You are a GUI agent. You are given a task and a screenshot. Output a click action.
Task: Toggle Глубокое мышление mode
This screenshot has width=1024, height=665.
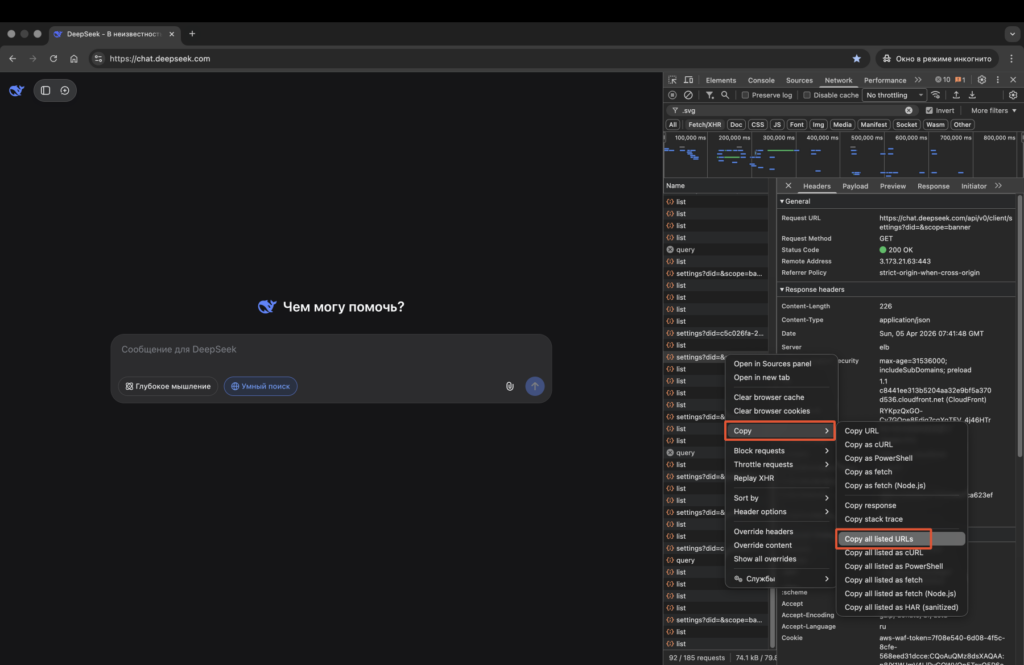pos(168,386)
